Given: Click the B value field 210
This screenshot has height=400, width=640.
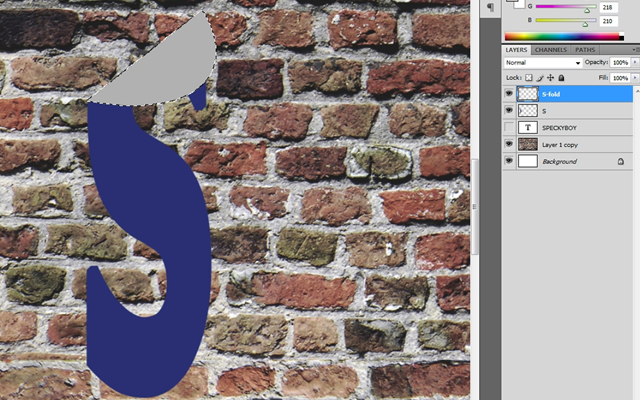Looking at the screenshot, I should click(609, 21).
